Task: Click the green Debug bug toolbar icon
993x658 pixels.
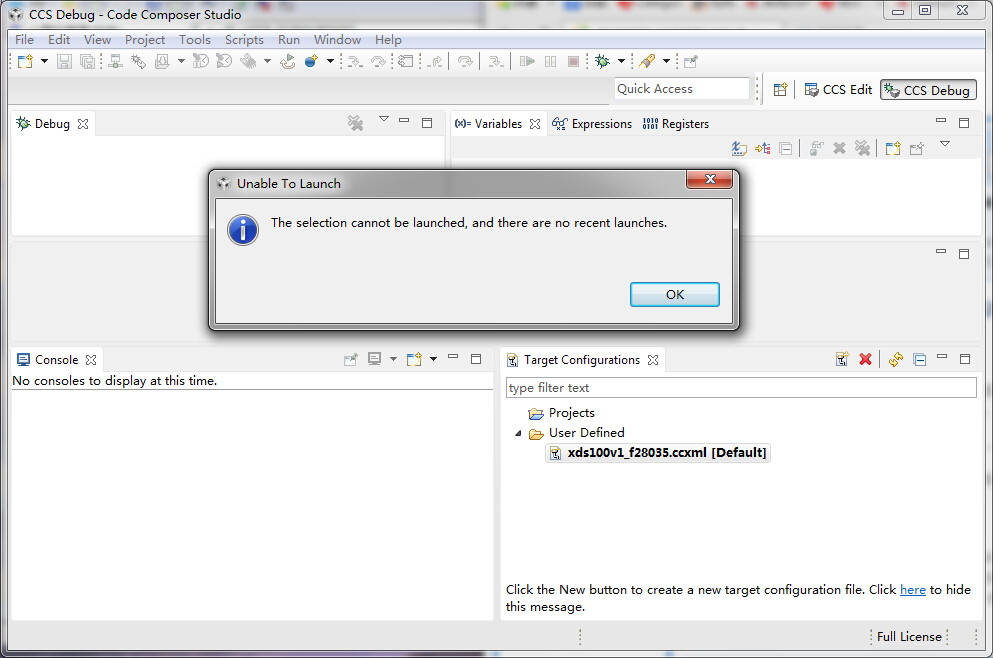Action: point(602,61)
